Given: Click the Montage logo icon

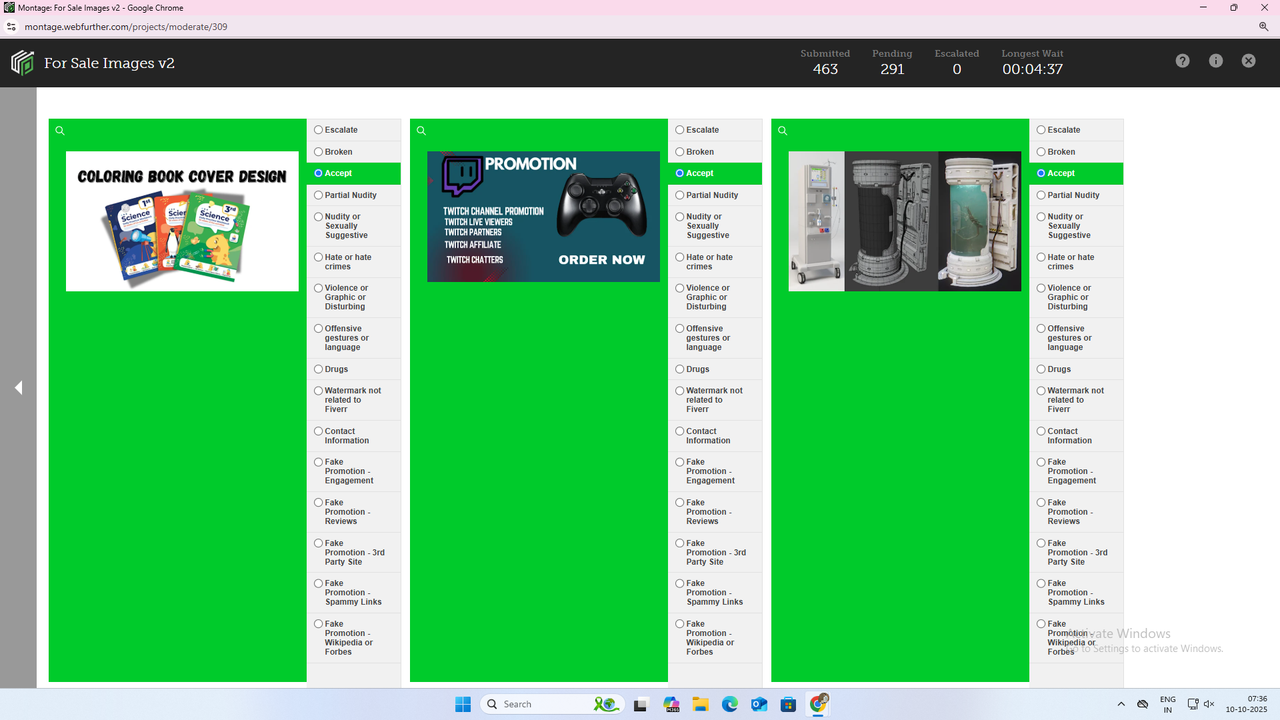Looking at the screenshot, I should tap(22, 63).
